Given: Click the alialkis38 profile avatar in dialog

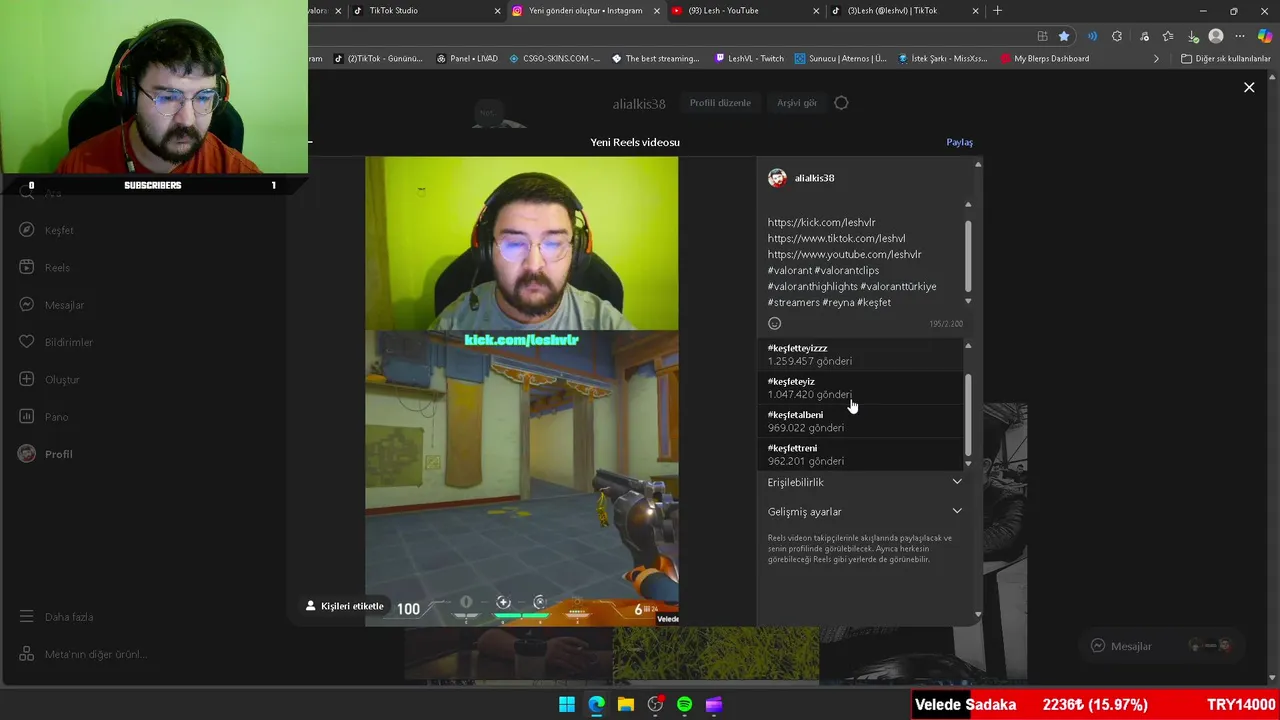Looking at the screenshot, I should (x=777, y=178).
